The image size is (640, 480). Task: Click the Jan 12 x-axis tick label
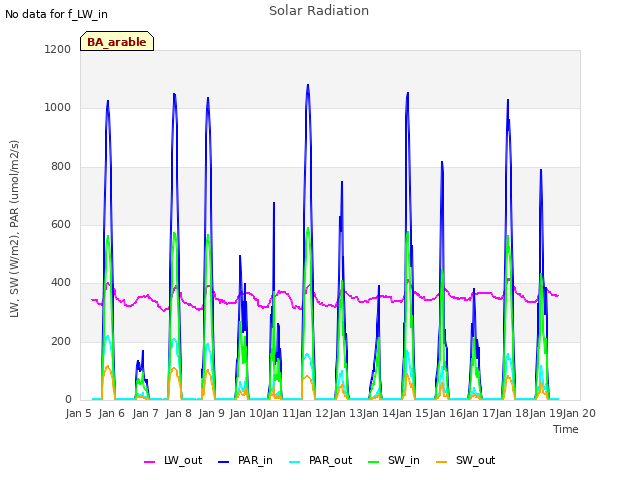pos(312,413)
